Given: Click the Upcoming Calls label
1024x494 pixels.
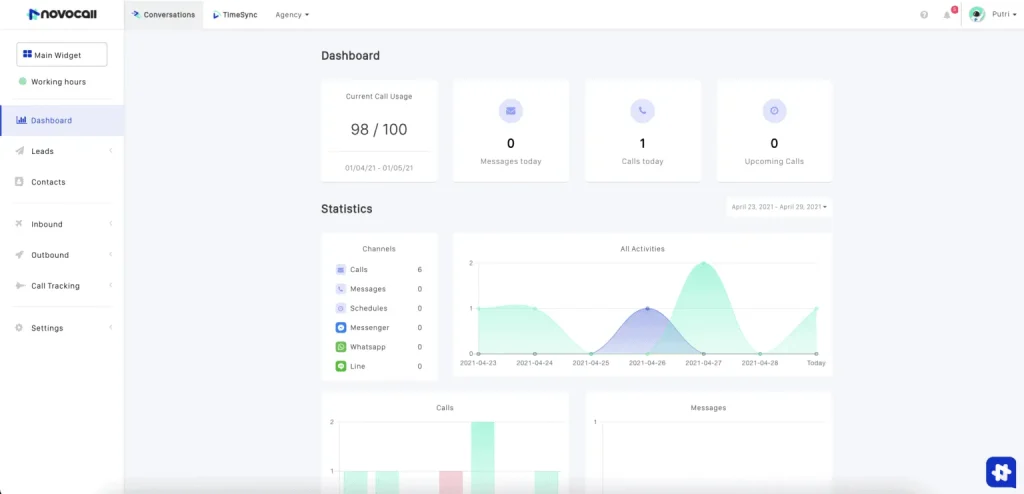Looking at the screenshot, I should 774,161.
